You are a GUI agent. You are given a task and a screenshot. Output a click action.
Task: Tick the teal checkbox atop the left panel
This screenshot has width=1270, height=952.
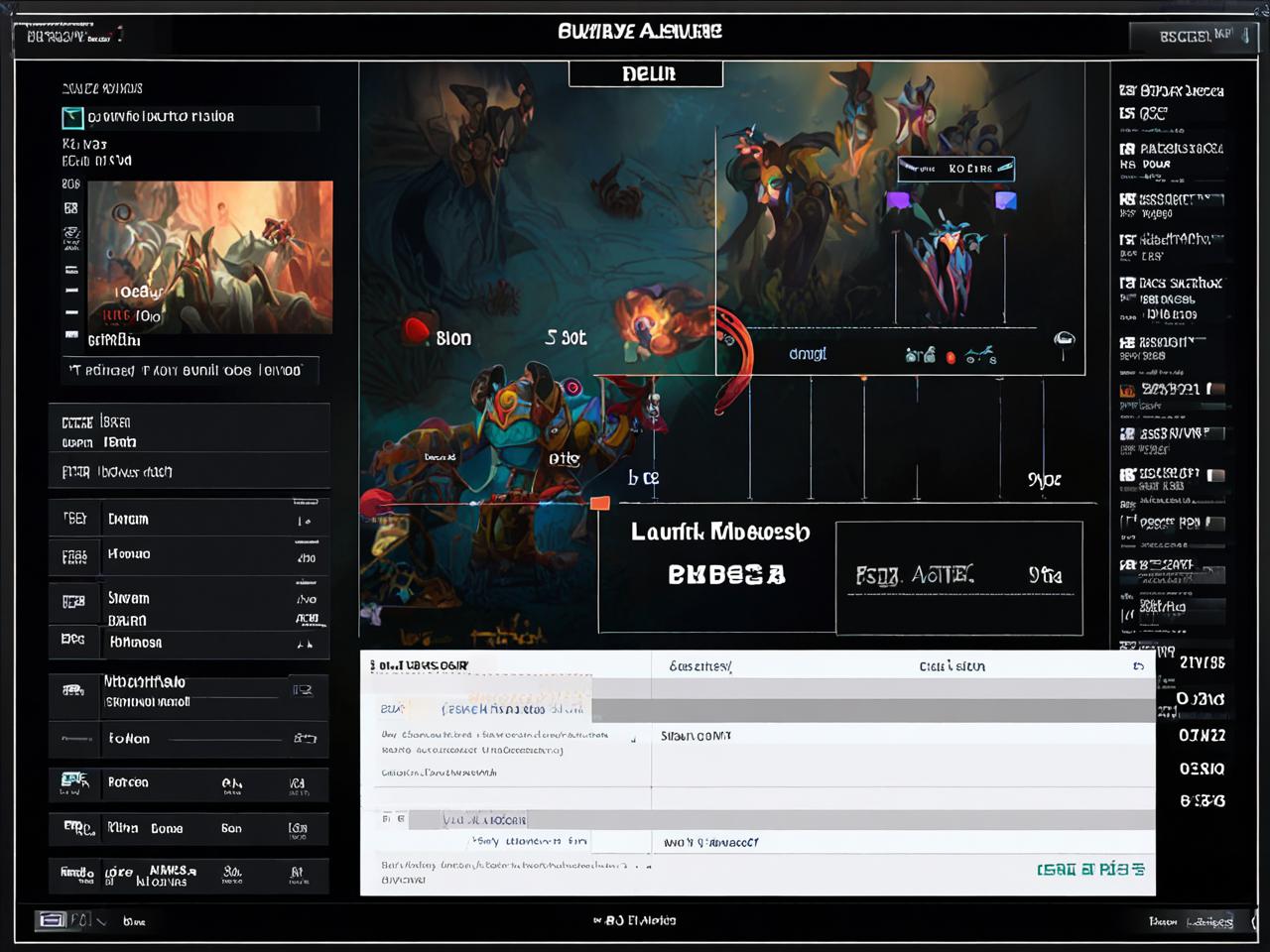coord(72,118)
